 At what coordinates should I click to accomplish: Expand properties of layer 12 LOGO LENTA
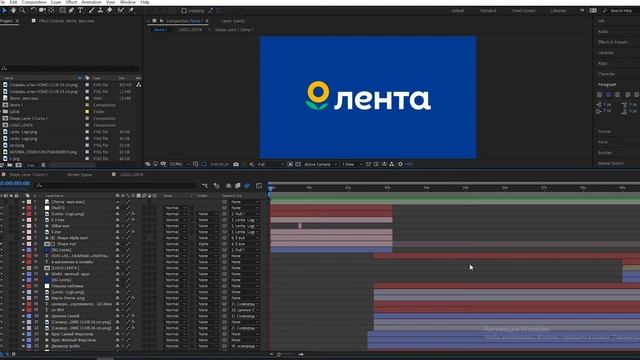coord(23,268)
